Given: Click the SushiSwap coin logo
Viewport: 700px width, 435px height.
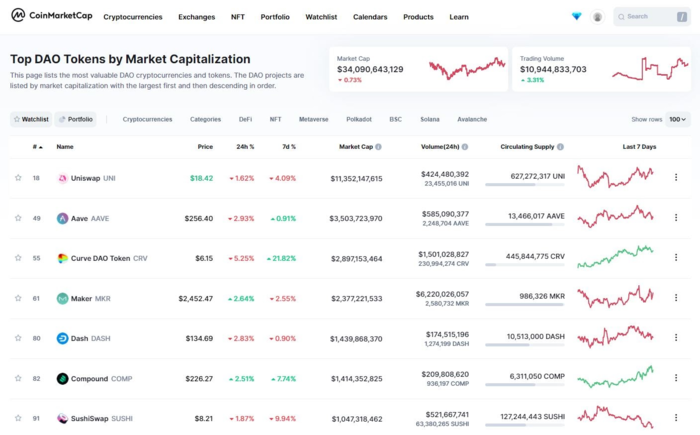Looking at the screenshot, I should click(62, 418).
